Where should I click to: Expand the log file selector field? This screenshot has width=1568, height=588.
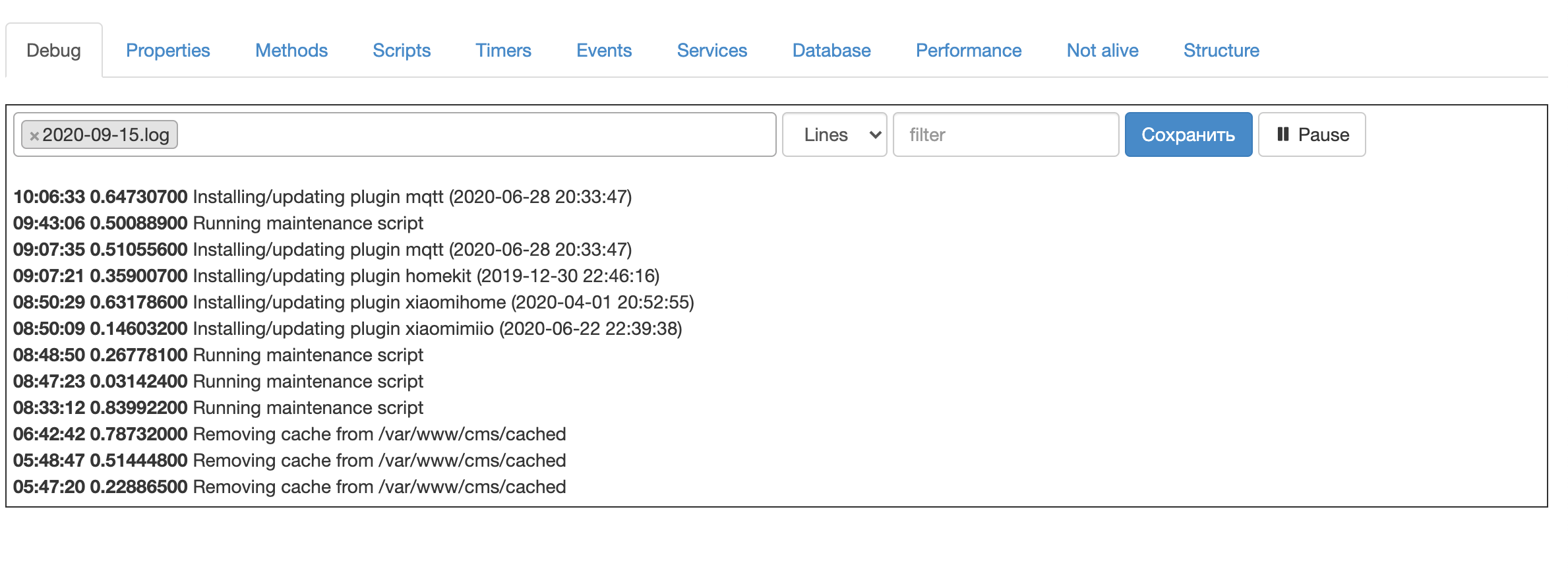pyautogui.click(x=462, y=134)
